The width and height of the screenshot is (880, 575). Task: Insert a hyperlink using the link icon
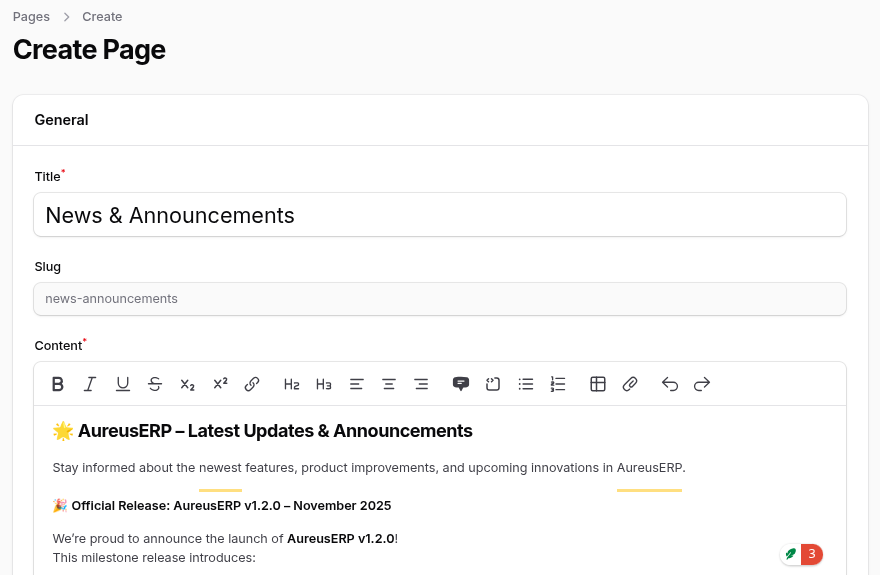[252, 384]
